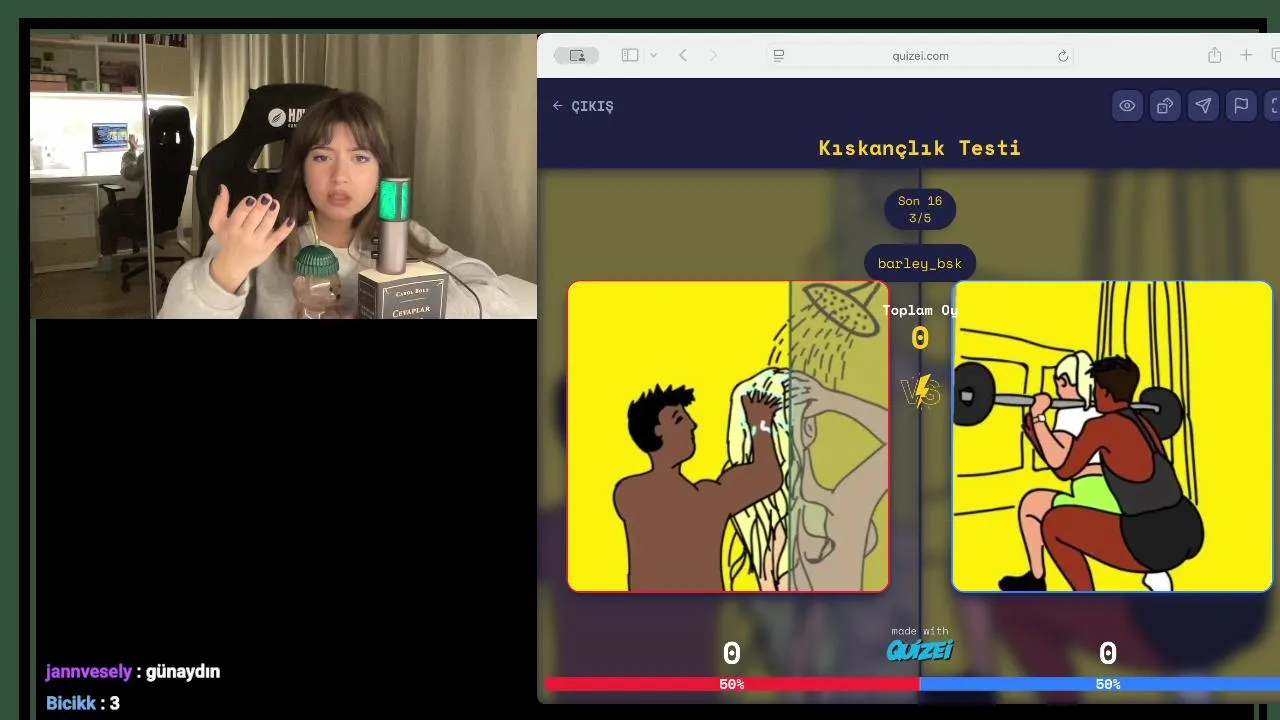Click the paper plane share icon
This screenshot has height=720, width=1280.
click(x=1203, y=106)
